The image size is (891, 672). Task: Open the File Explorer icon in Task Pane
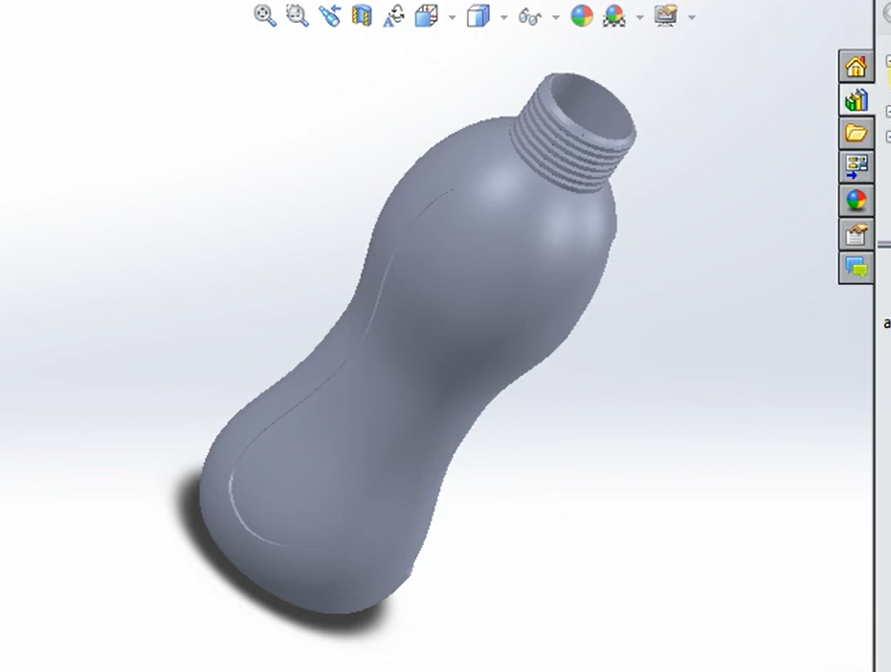[855, 133]
